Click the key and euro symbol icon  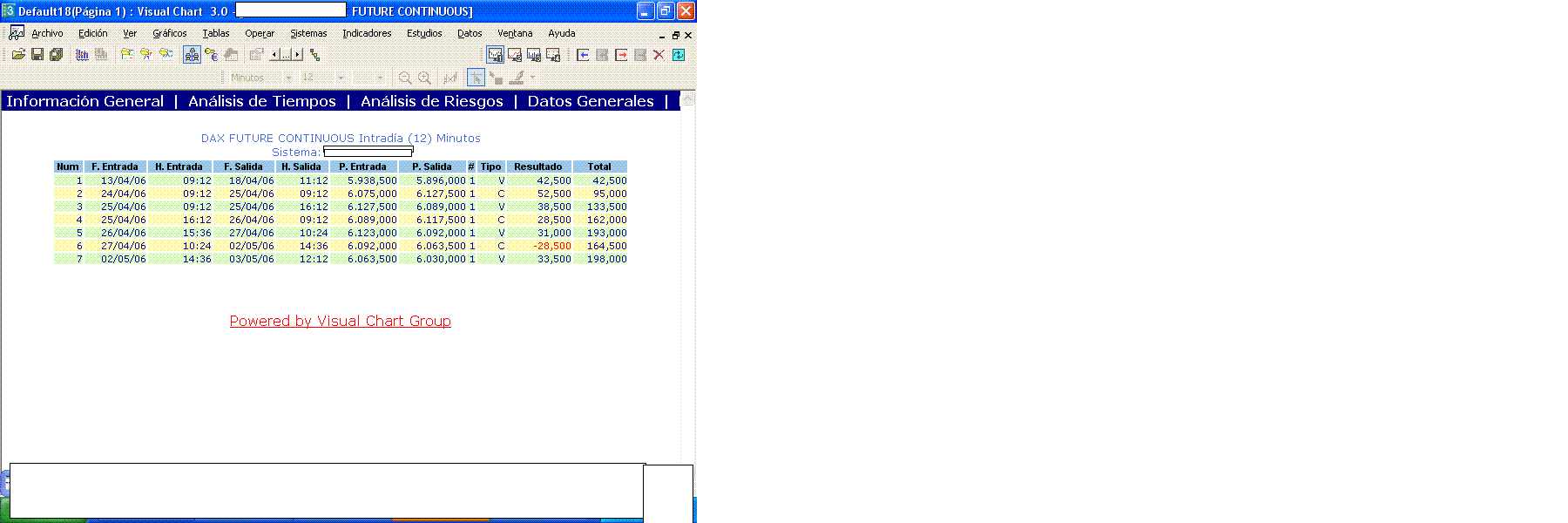[x=212, y=55]
